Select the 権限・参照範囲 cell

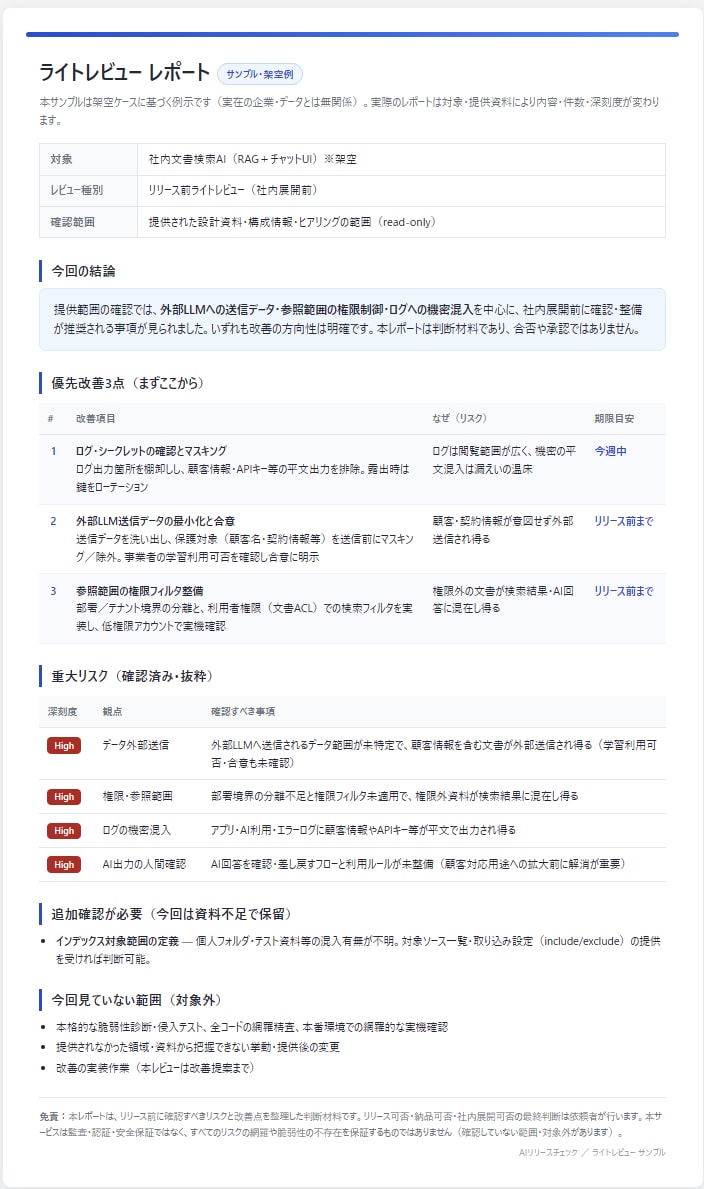pos(137,796)
